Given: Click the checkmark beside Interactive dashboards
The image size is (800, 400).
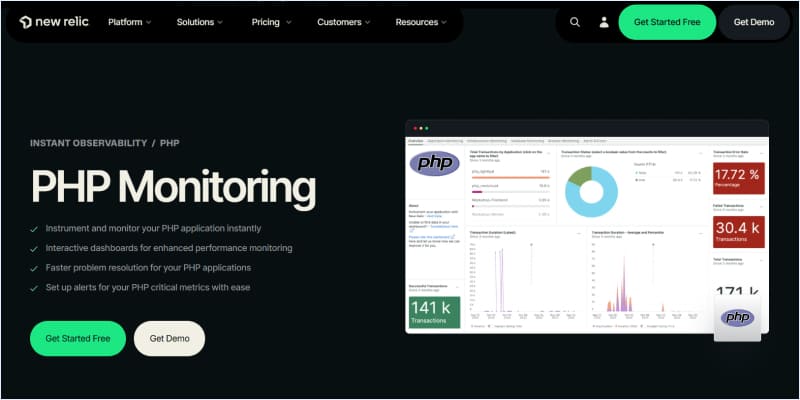Looking at the screenshot, I should [x=34, y=249].
